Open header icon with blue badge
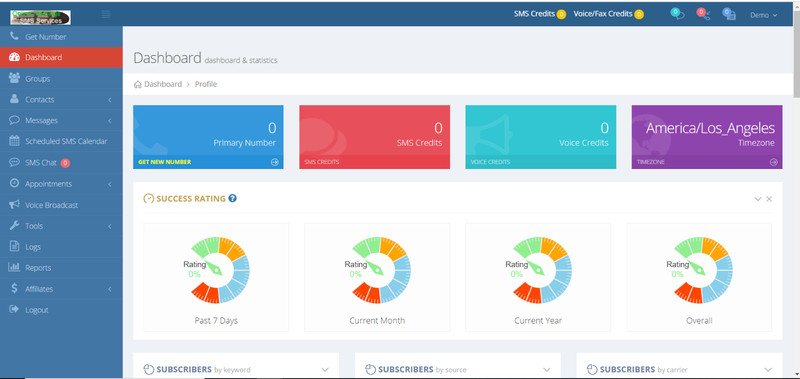The height and width of the screenshot is (379, 800). (729, 14)
